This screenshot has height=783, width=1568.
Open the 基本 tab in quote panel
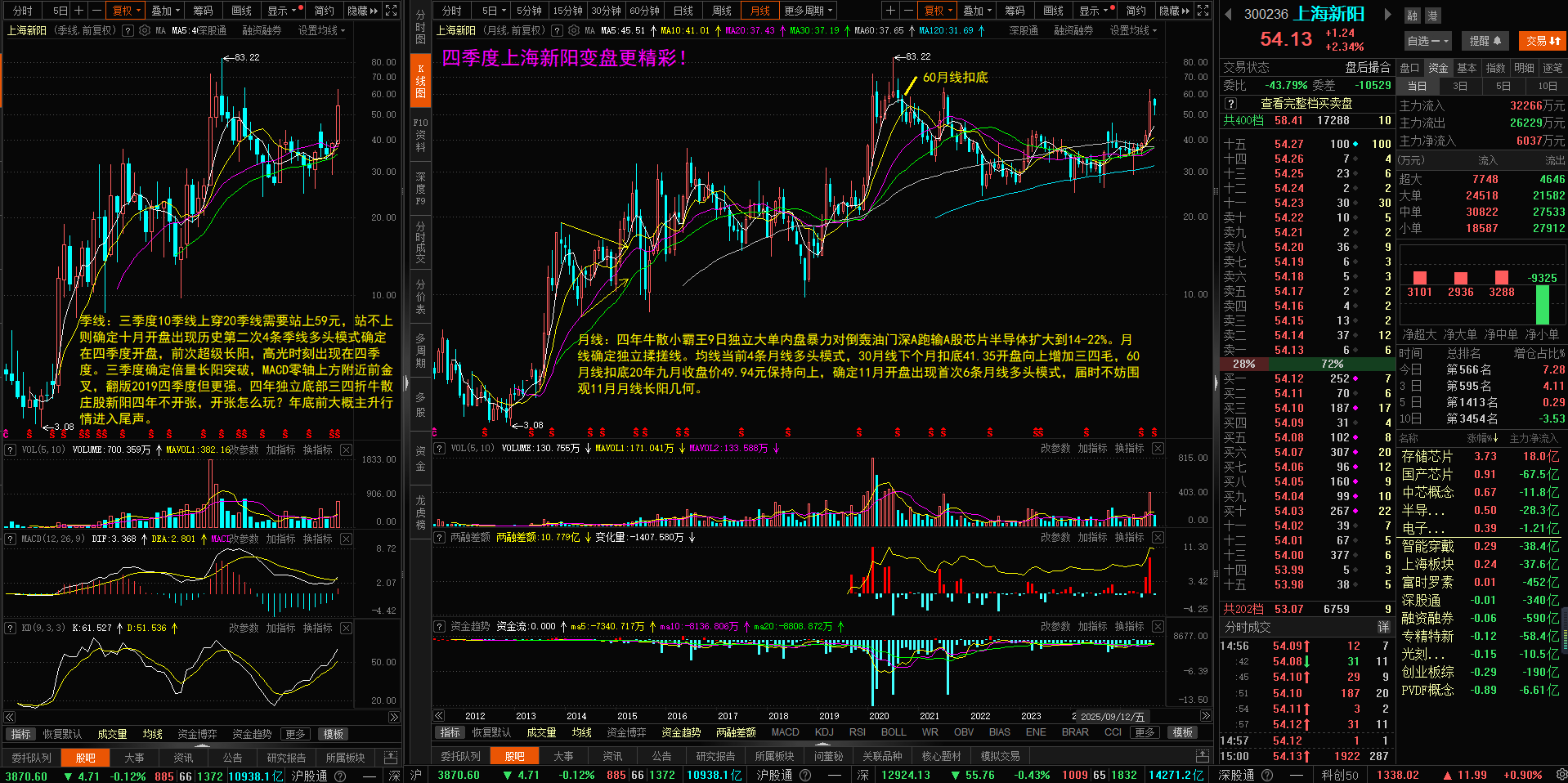1467,68
